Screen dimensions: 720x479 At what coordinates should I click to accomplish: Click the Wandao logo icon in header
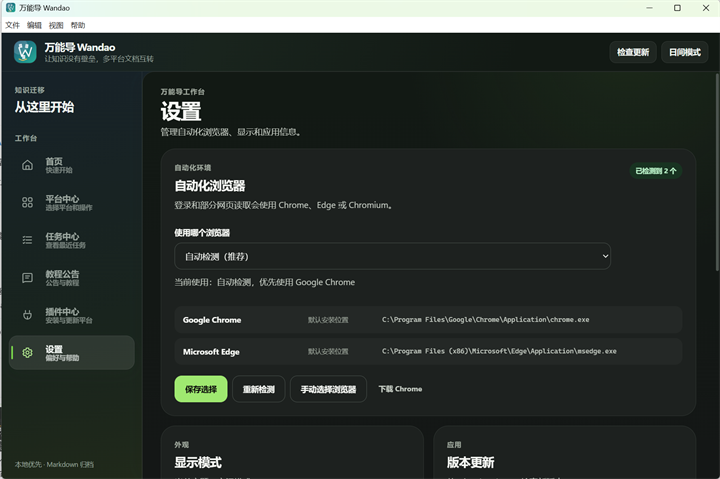pos(25,52)
